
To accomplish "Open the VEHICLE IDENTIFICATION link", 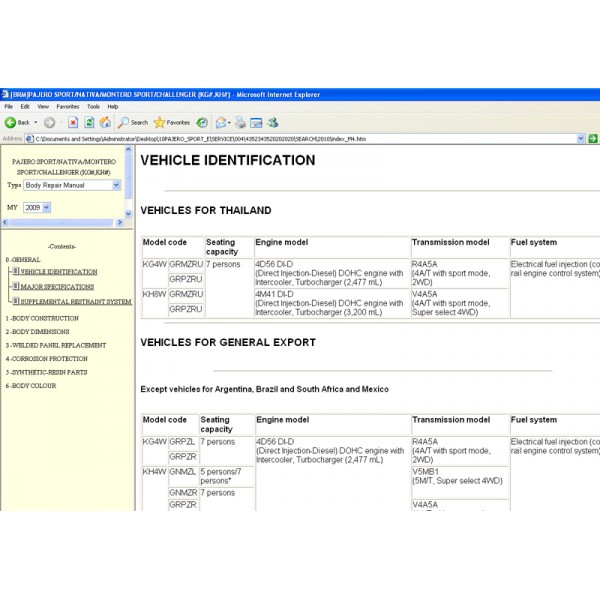I will (59, 272).
